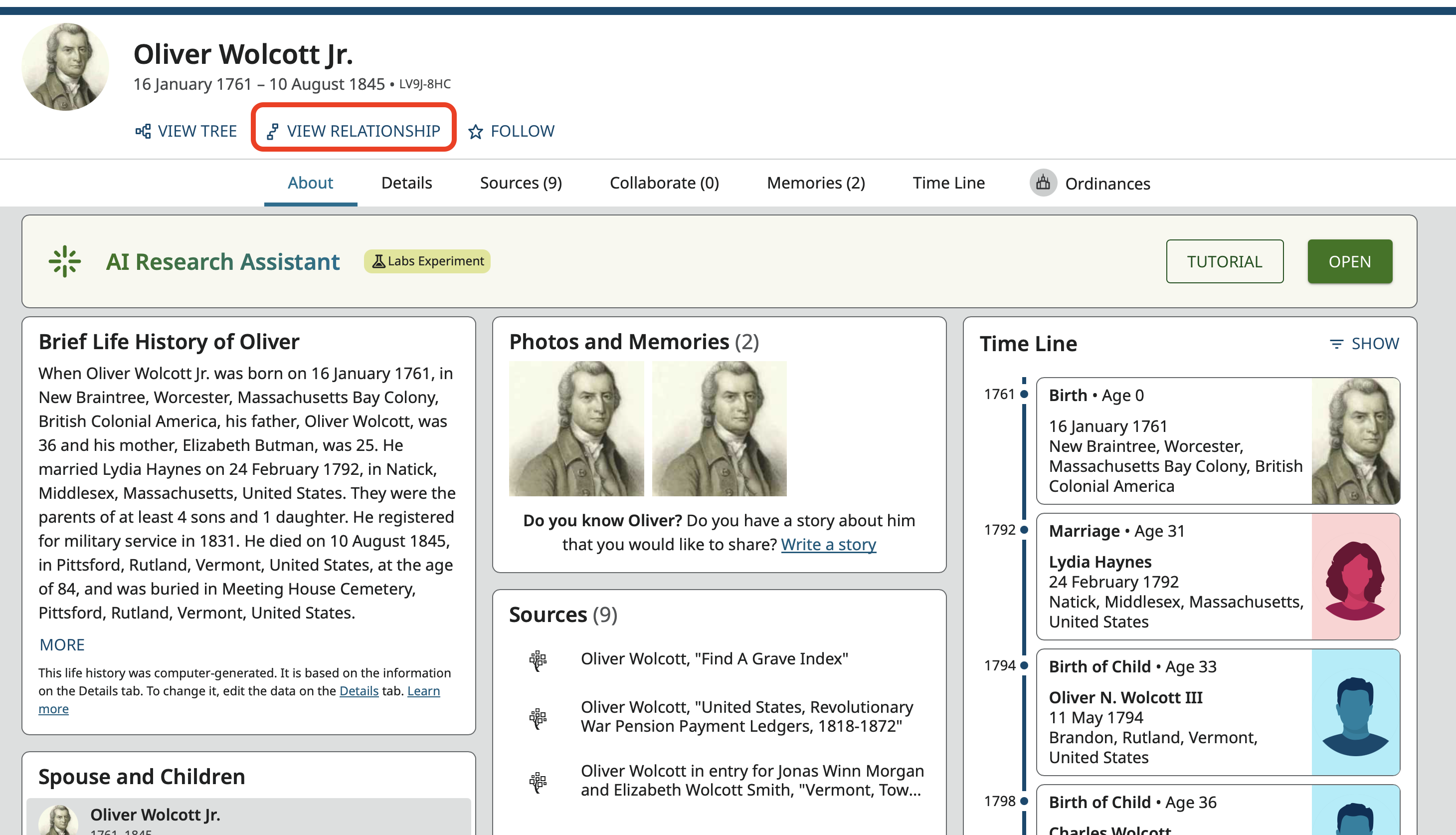Click Marriage • Age 31 timeline heading
The height and width of the screenshot is (835, 1456).
coord(1116,531)
